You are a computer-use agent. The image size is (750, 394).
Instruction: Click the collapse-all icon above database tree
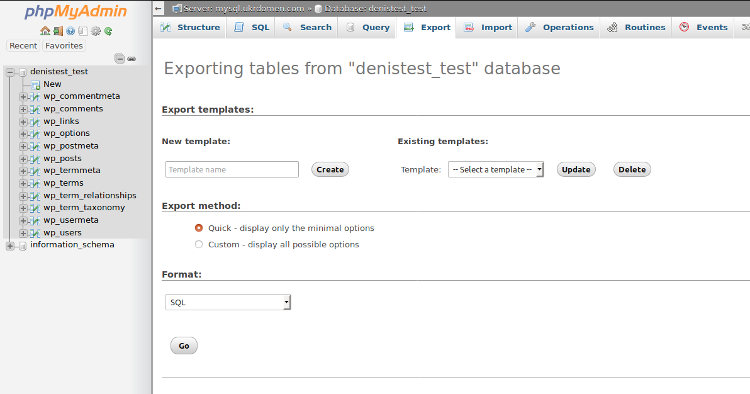click(x=120, y=59)
